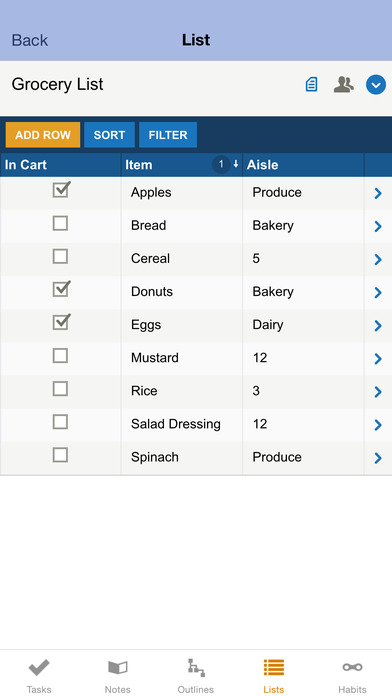Open Cereal row details chevron
Viewport: 392px width, 696px height.
378,259
